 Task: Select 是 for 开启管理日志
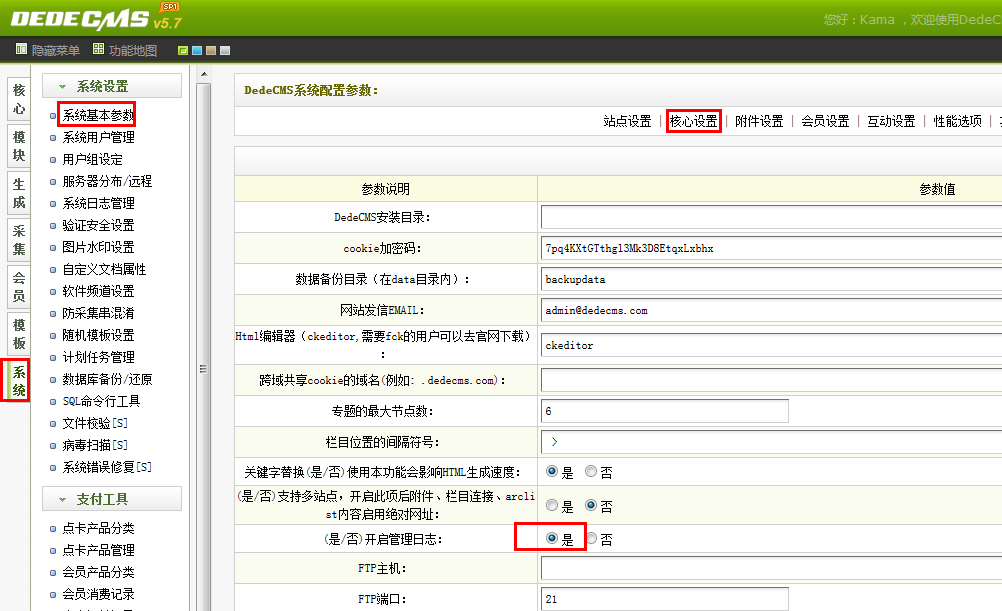pos(552,539)
